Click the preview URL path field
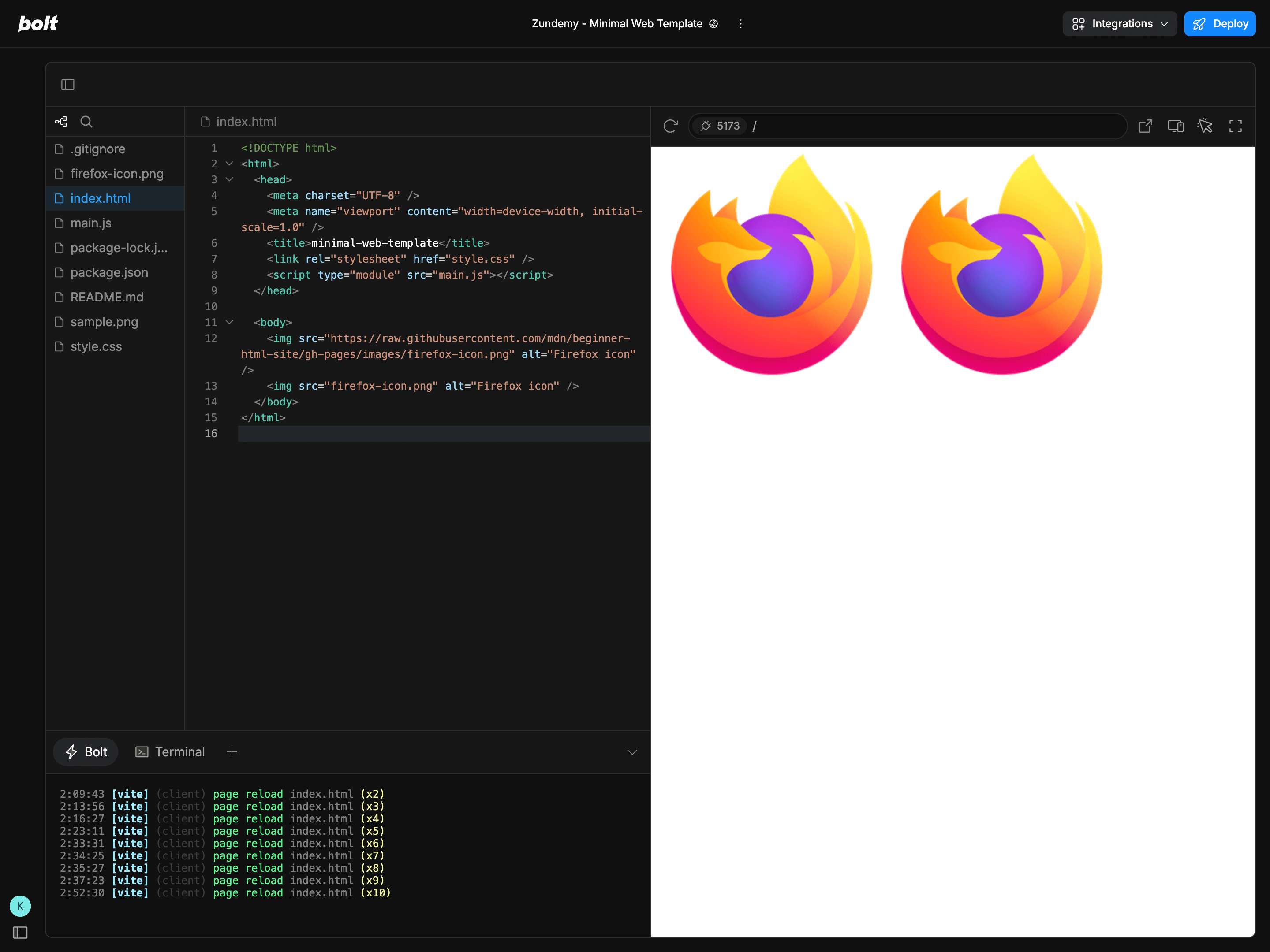 [x=937, y=126]
